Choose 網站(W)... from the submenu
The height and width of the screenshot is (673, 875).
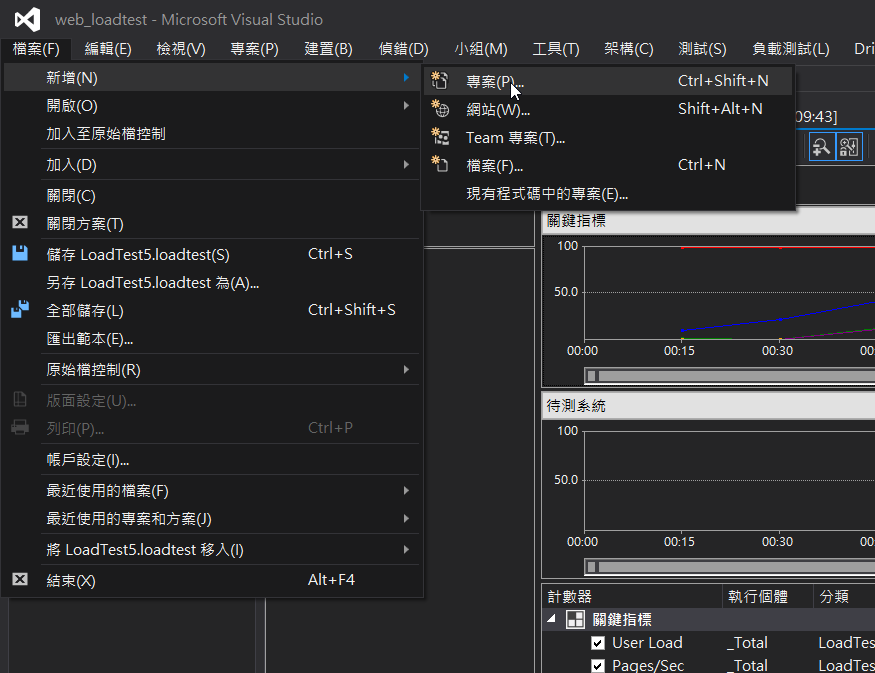tap(608, 109)
